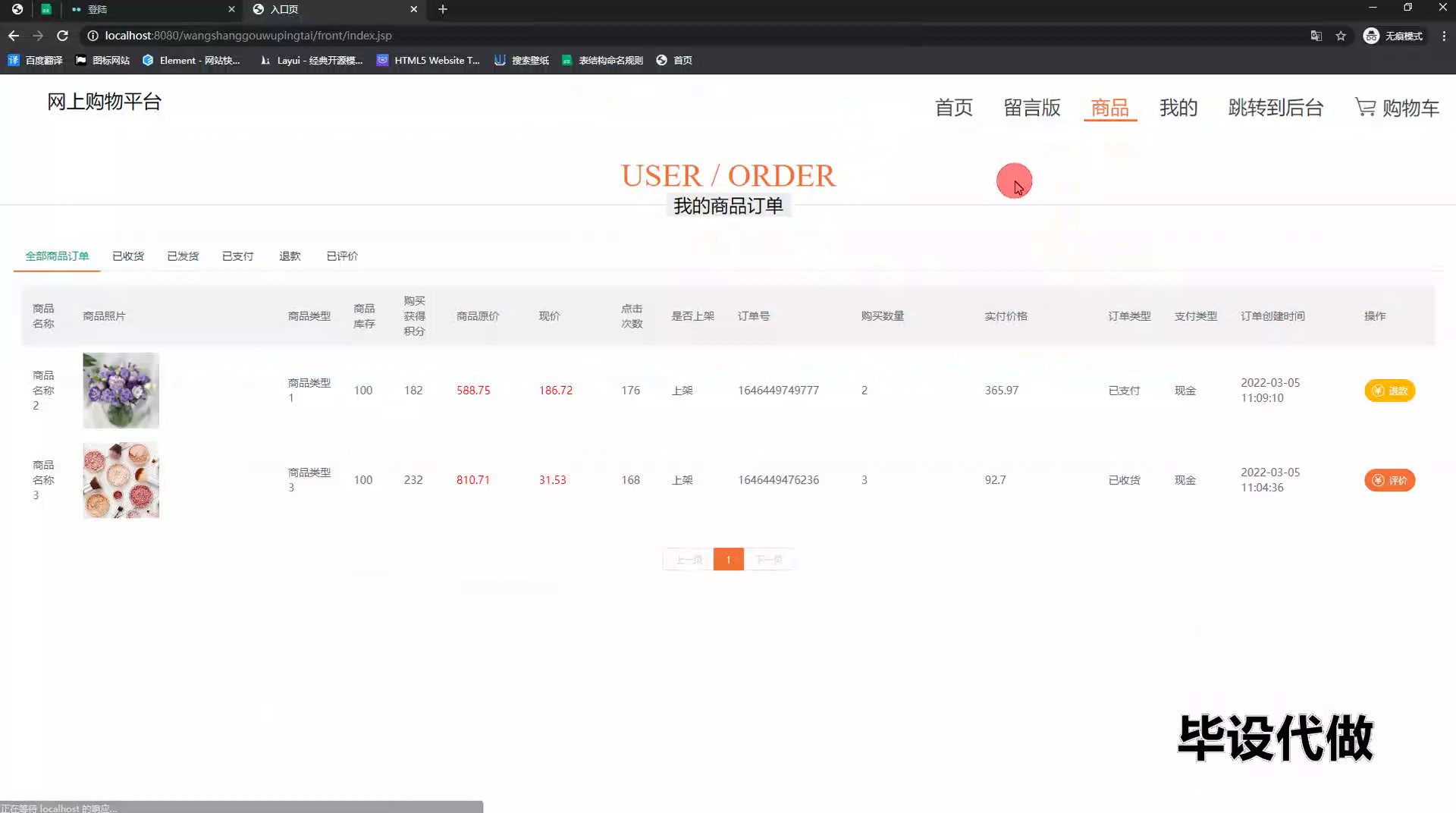Open 商品 in site navigation
Screen dimensions: 1456x813
(x=1110, y=108)
